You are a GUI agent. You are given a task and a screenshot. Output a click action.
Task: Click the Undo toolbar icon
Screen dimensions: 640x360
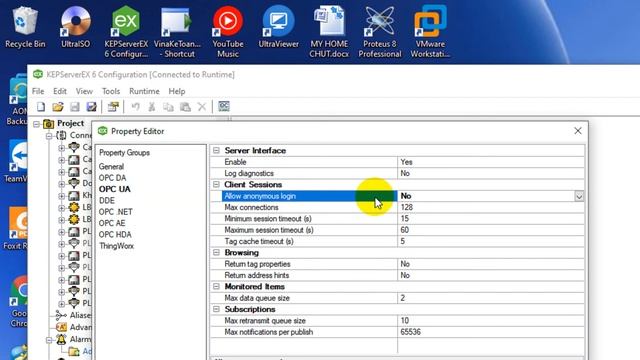[135, 107]
